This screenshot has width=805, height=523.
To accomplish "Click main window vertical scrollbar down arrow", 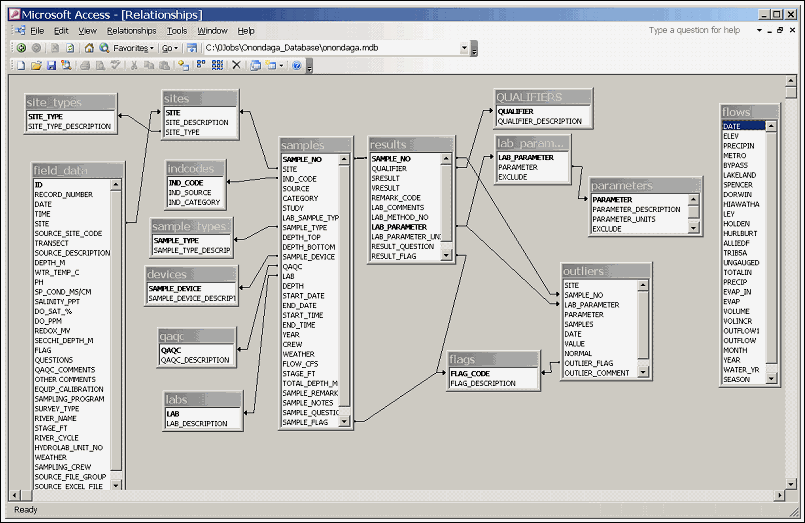I will 790,483.
